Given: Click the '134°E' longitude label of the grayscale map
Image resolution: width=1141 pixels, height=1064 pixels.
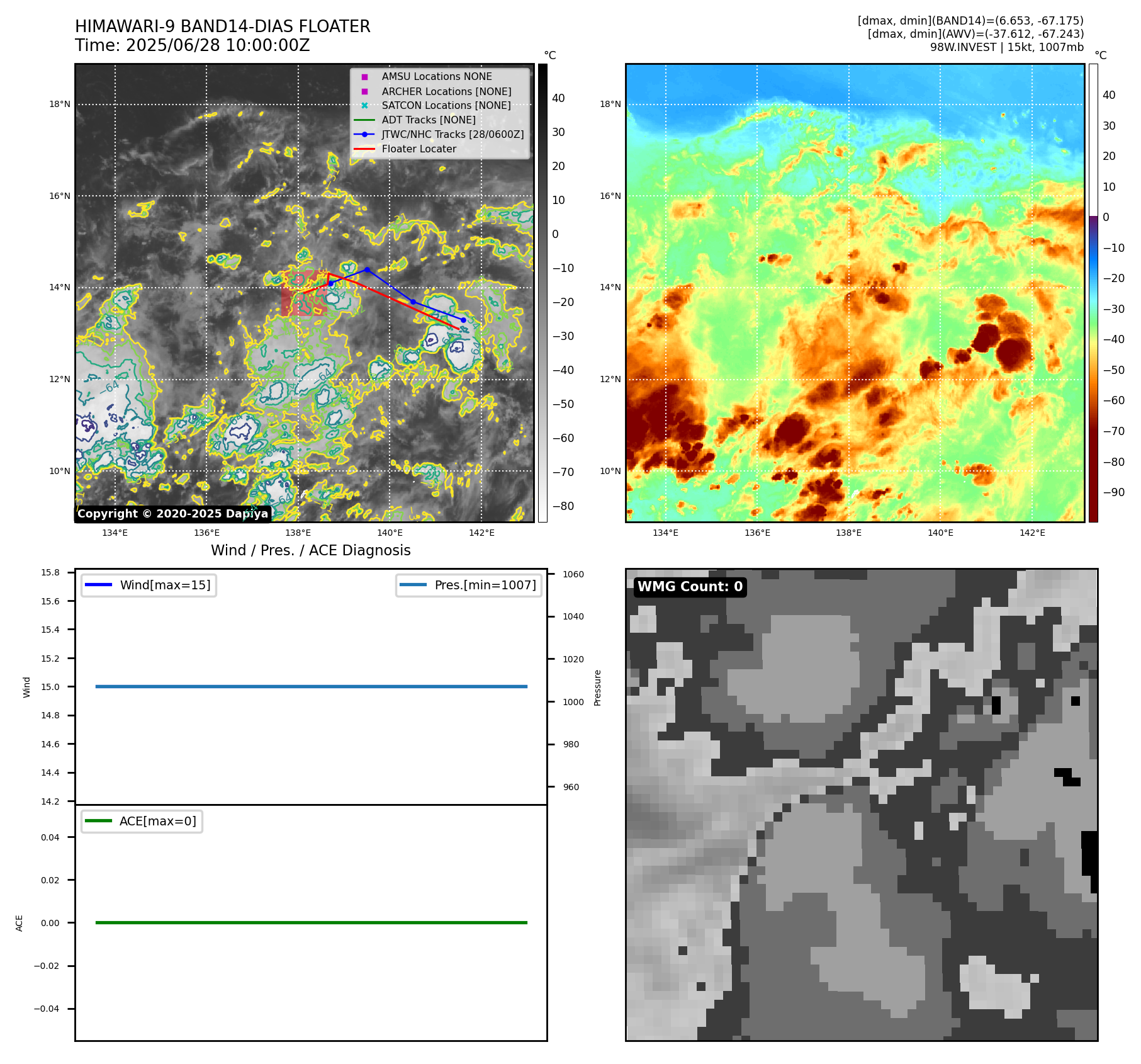Looking at the screenshot, I should tap(115, 533).
